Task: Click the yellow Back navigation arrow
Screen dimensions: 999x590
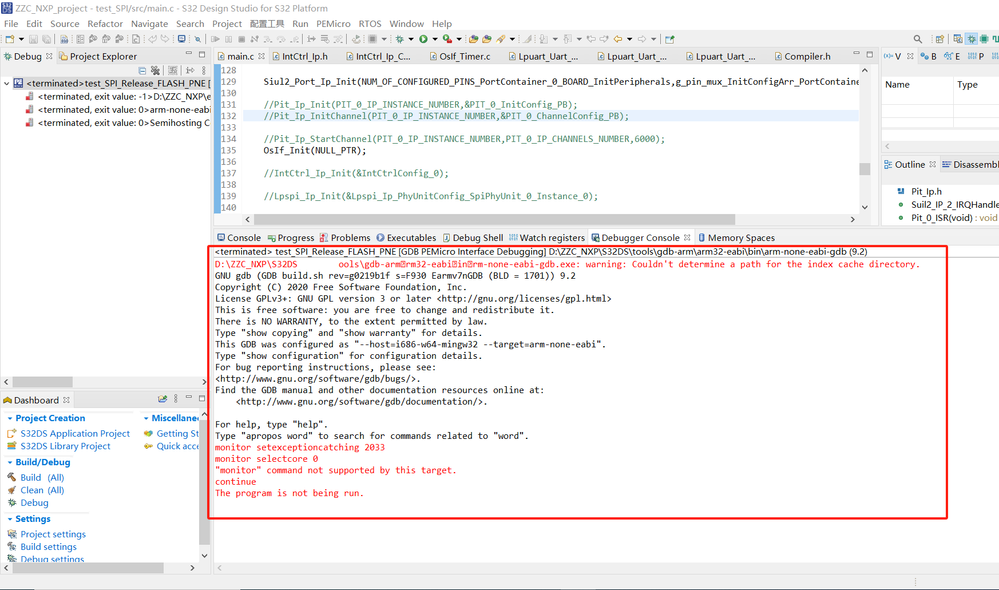Action: tap(617, 39)
